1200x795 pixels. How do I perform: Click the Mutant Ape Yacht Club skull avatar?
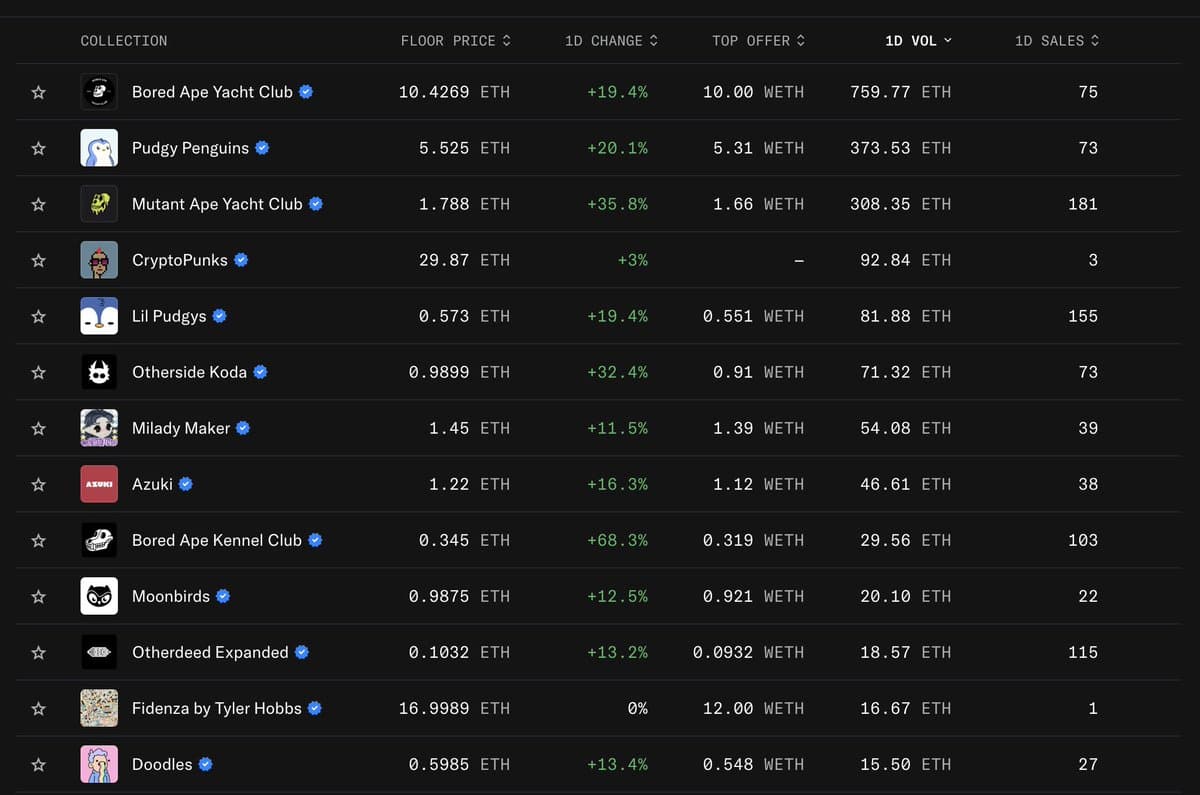point(99,204)
